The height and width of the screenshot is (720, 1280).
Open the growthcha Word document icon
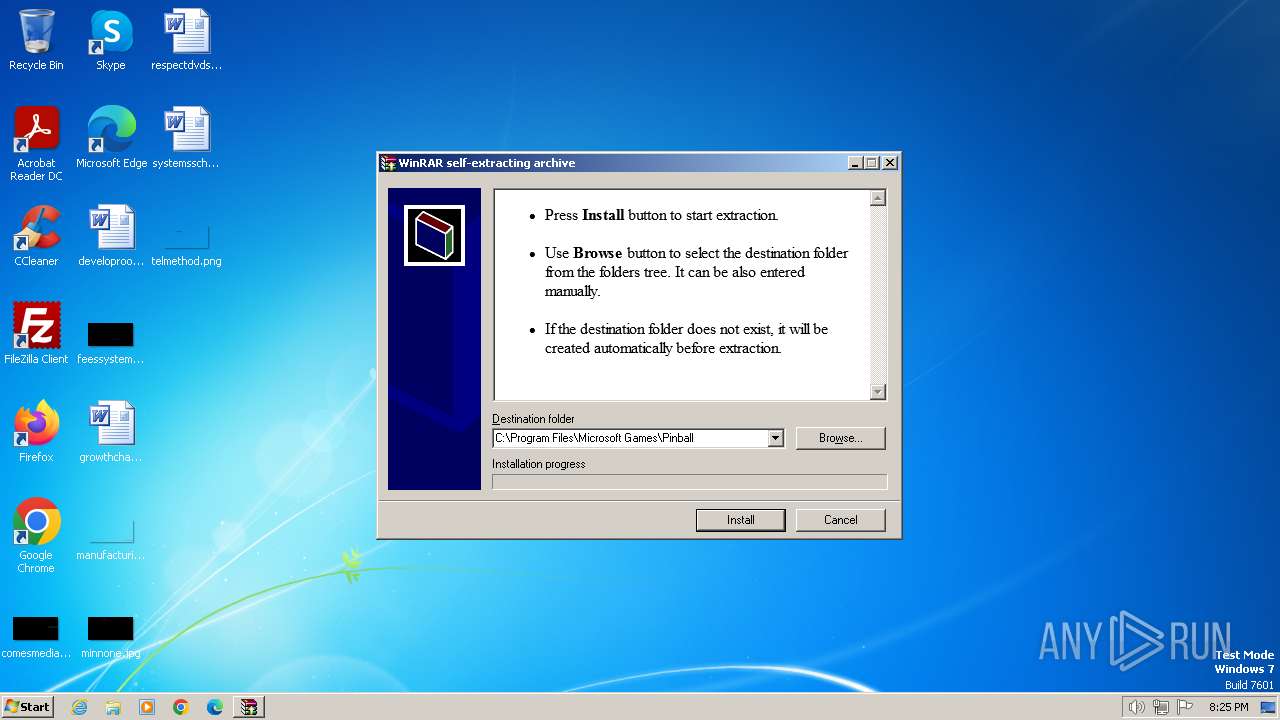click(111, 432)
